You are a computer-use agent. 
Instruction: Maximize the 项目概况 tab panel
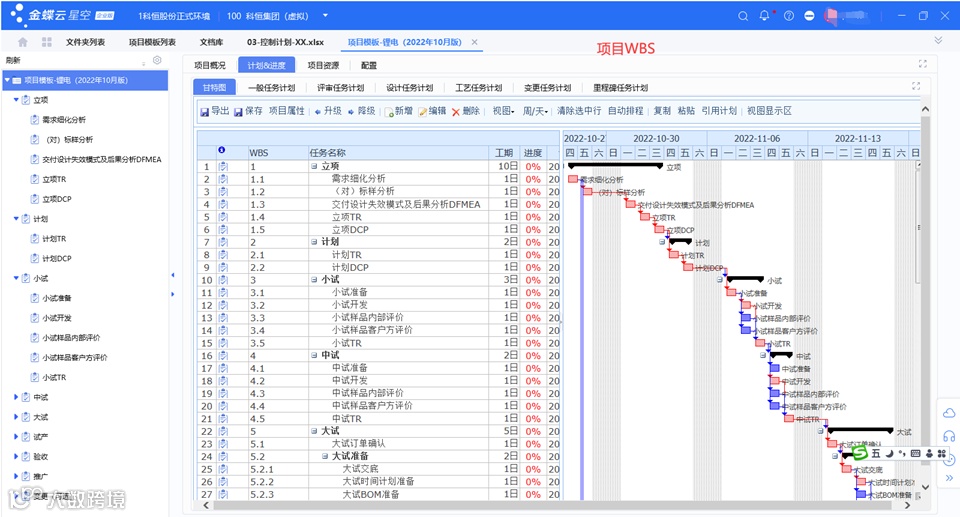coord(923,64)
